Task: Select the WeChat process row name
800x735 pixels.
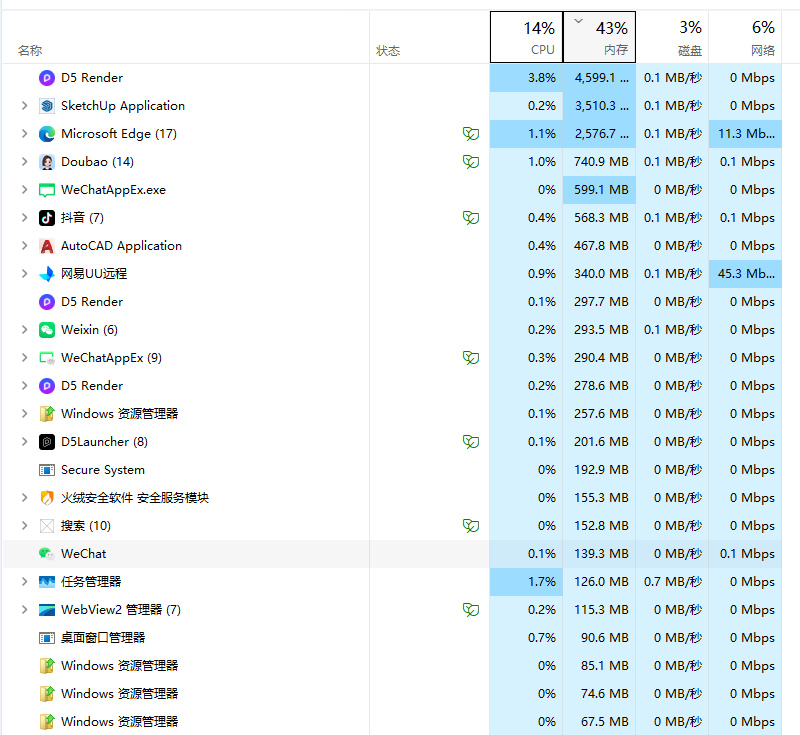Action: [84, 554]
